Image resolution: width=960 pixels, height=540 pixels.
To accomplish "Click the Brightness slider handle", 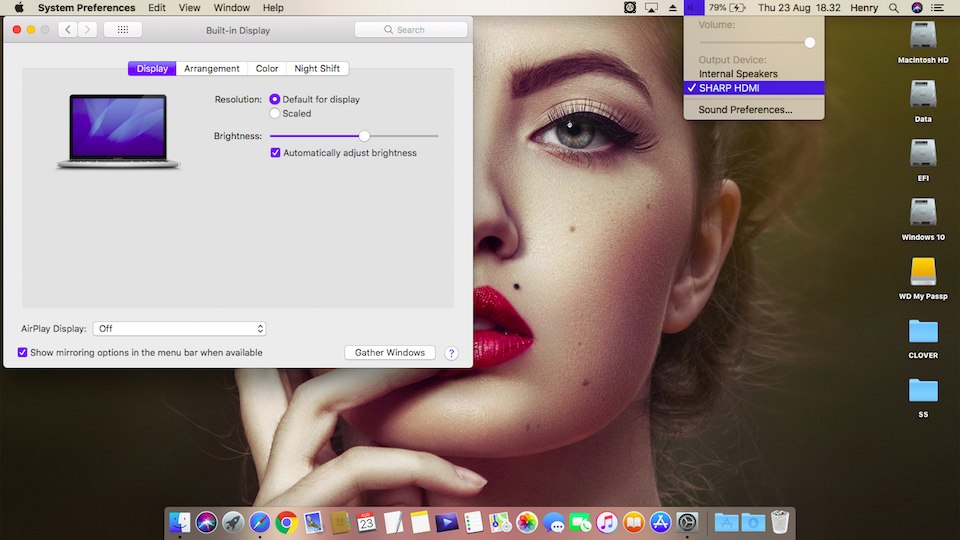I will 364,136.
